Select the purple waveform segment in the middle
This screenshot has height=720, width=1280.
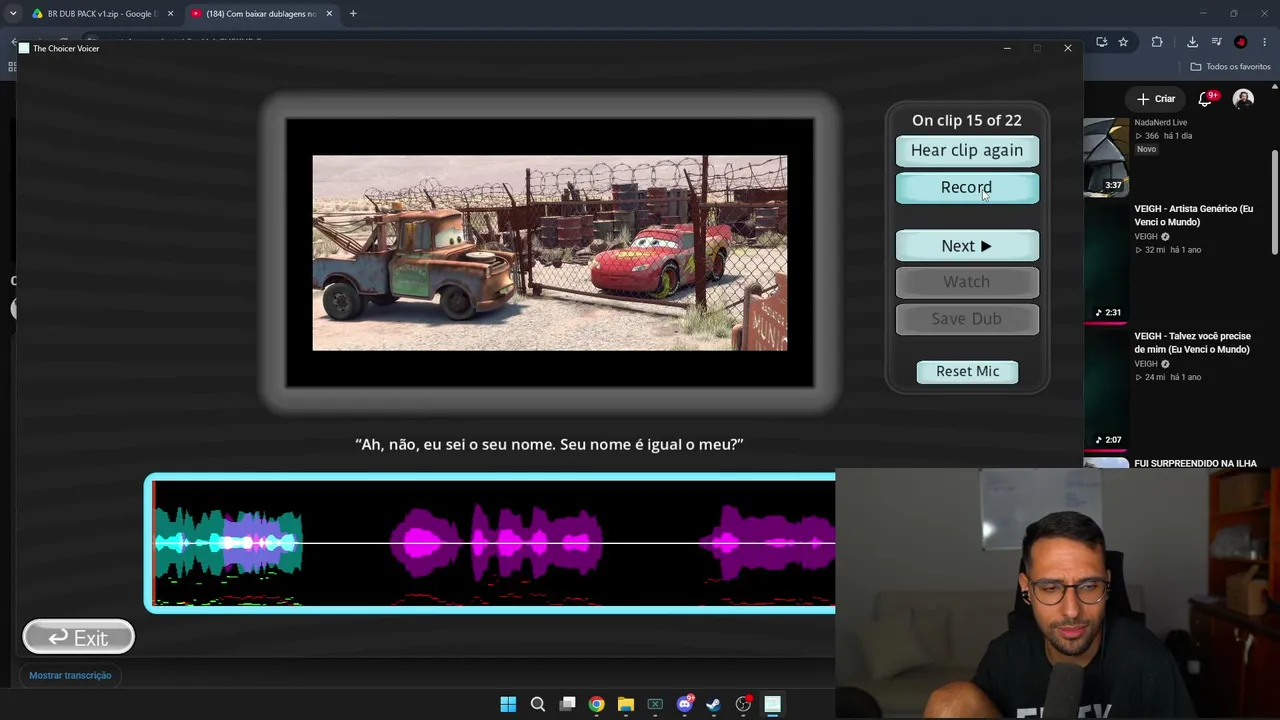tap(496, 543)
